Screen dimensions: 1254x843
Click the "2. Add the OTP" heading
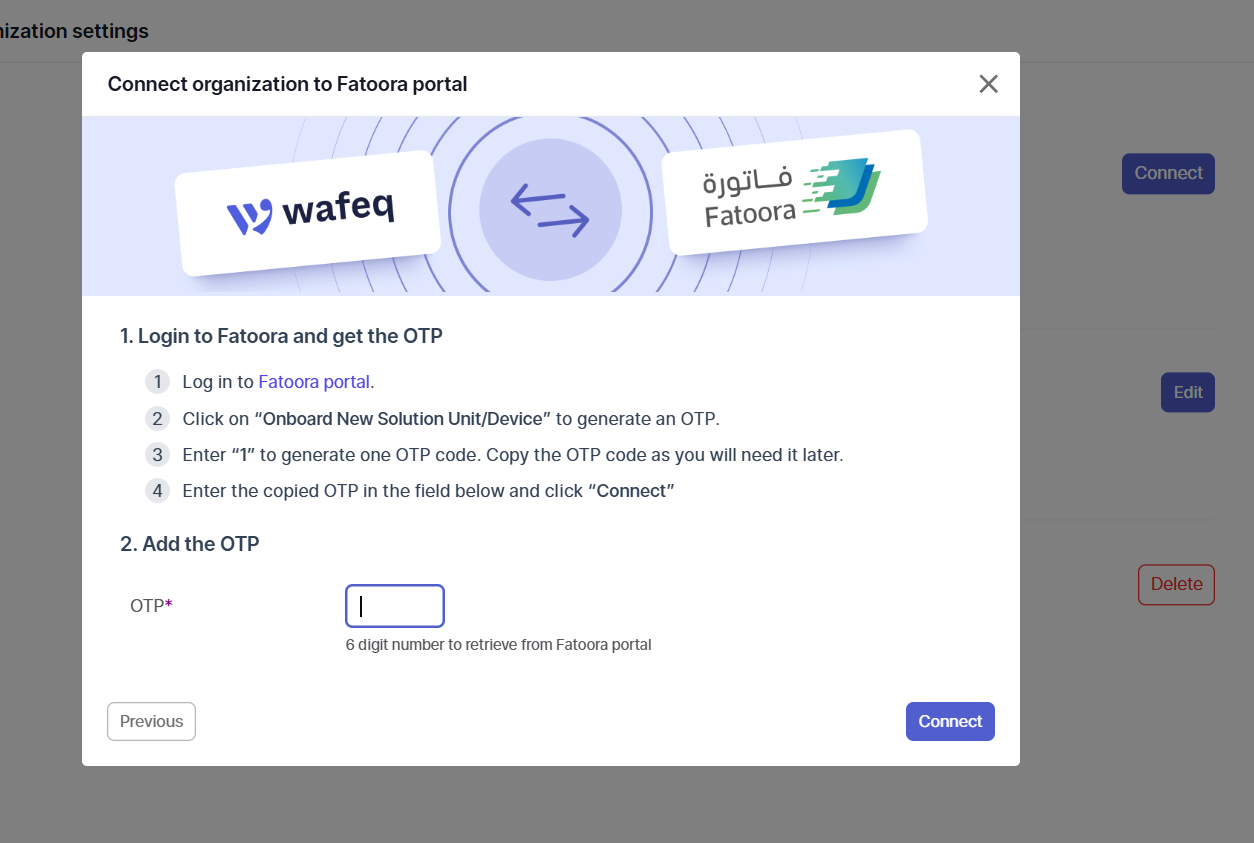189,544
